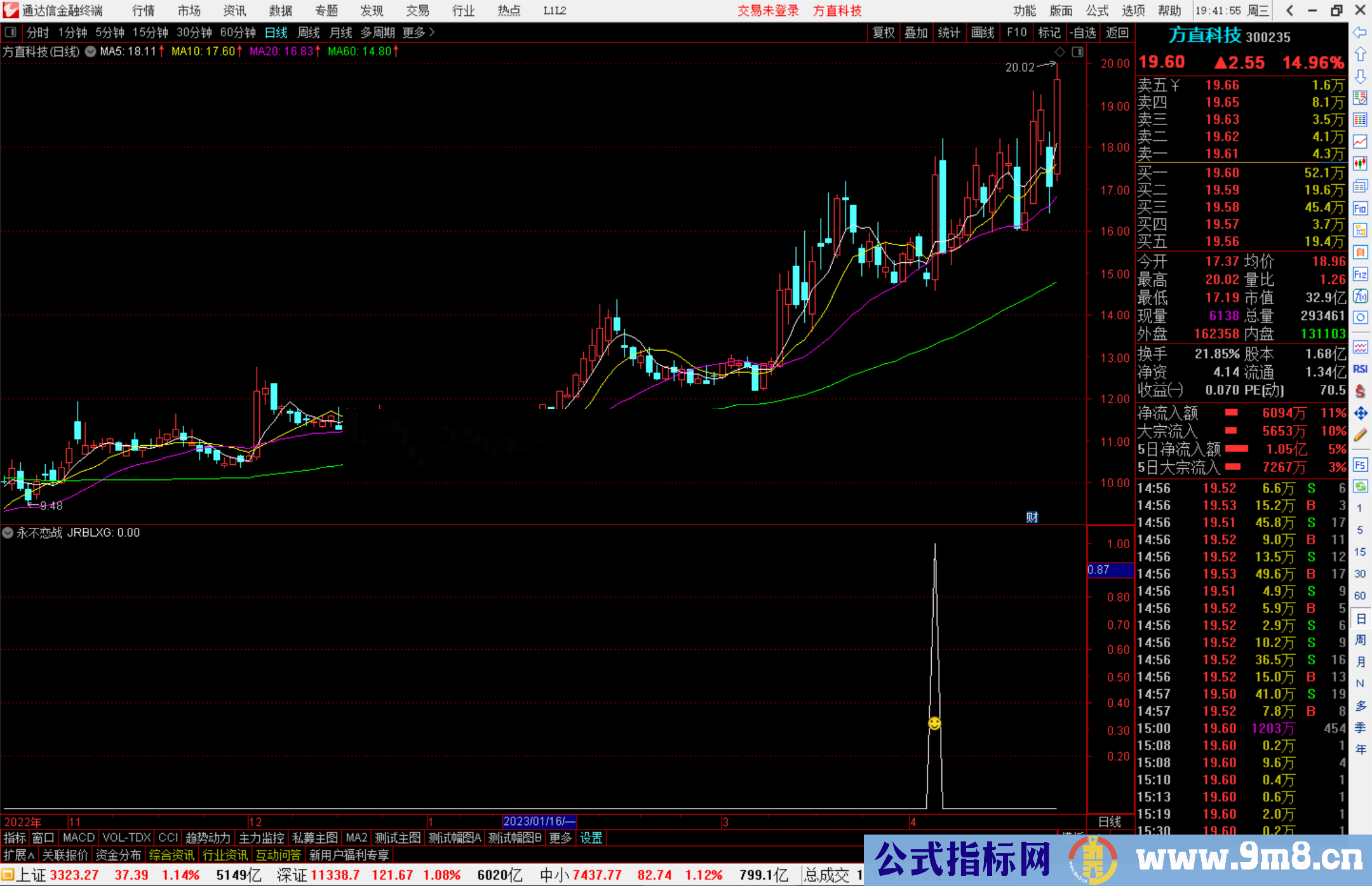Open the 行情 menu
1372x886 pixels.
[x=143, y=11]
